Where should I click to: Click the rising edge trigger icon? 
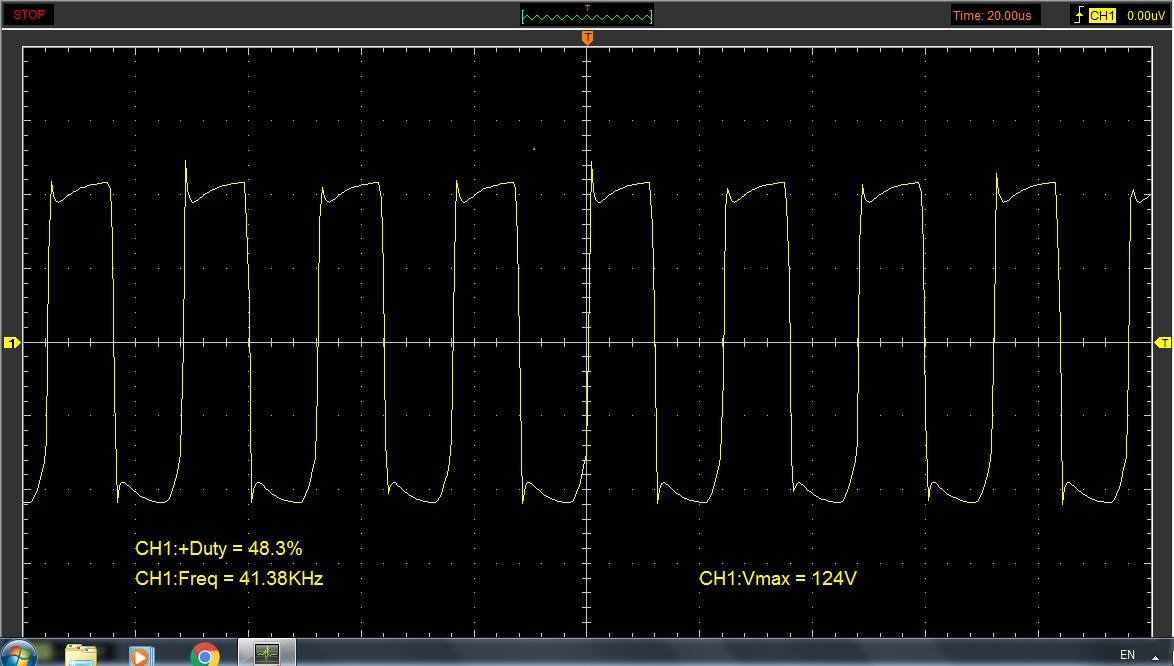tap(1078, 15)
